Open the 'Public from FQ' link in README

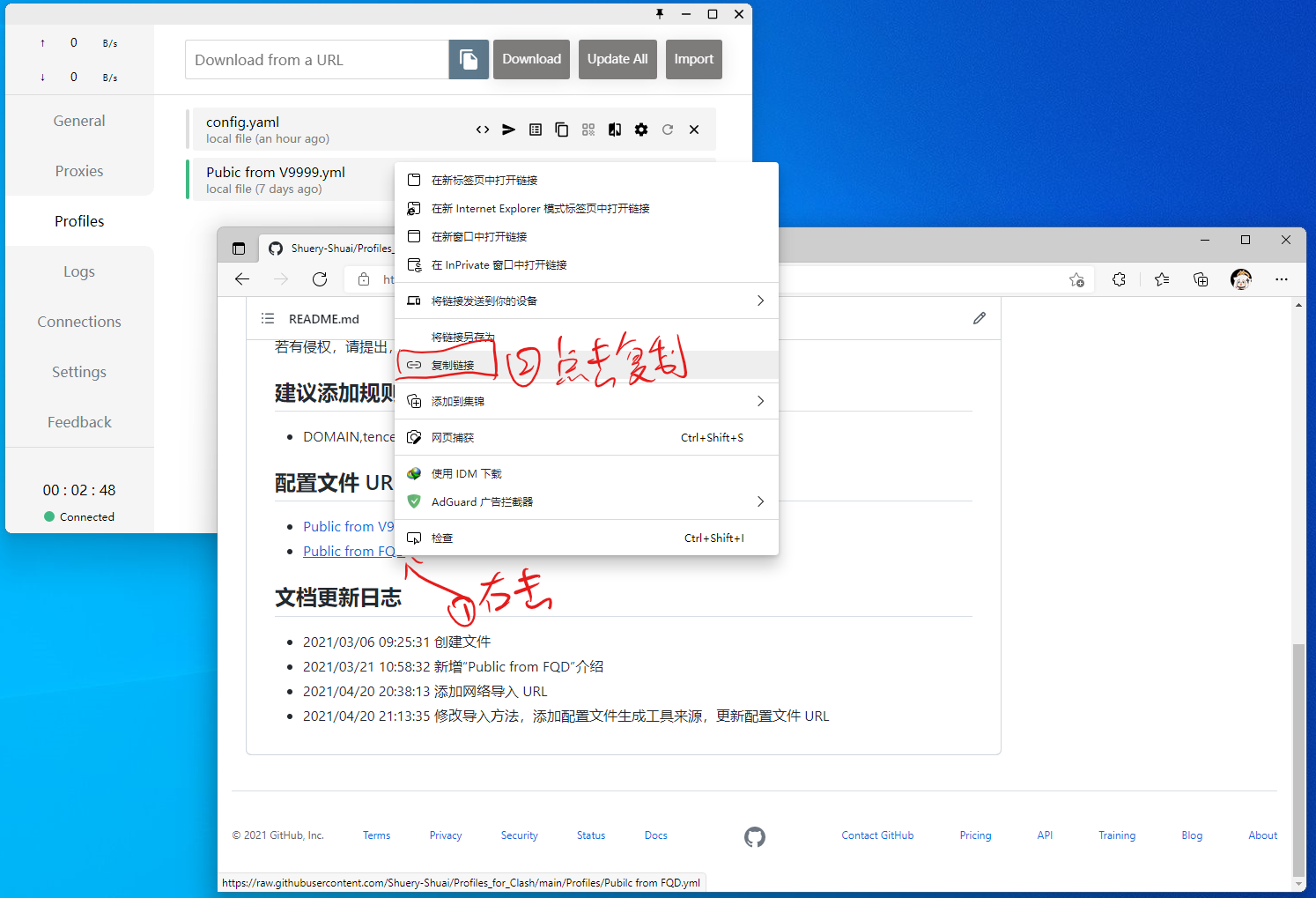tap(350, 551)
